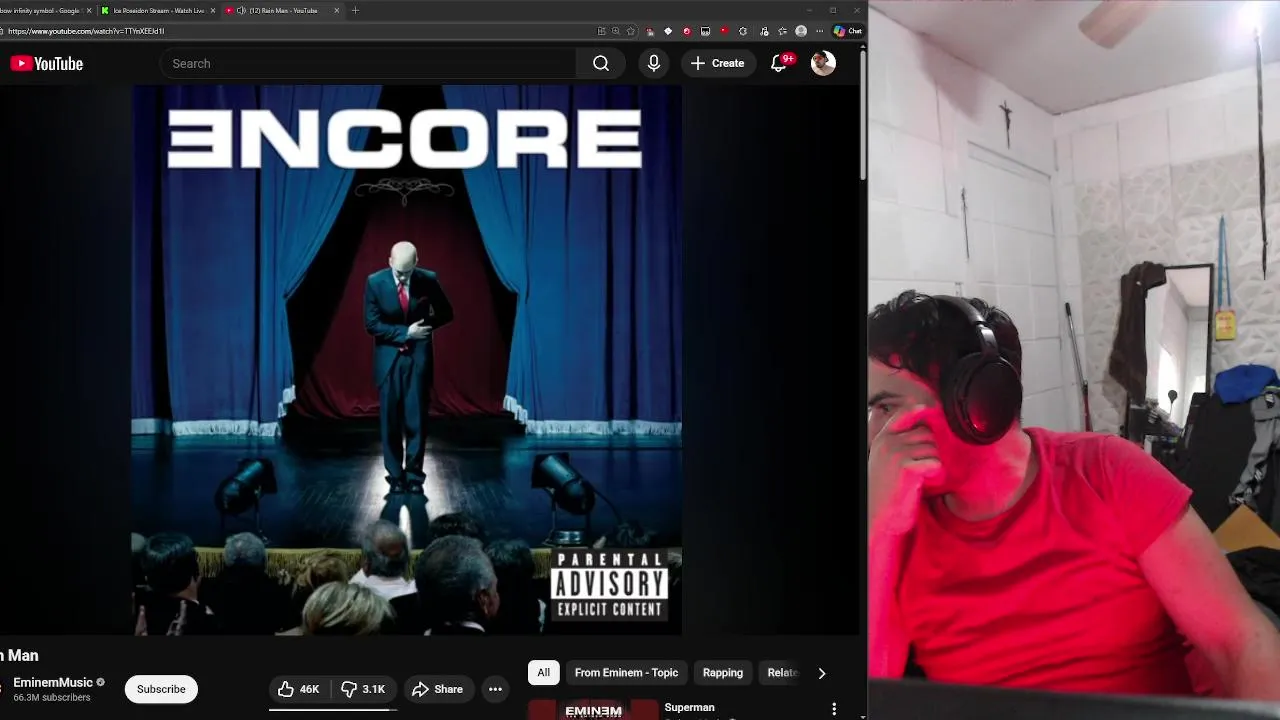Add this page to favorites star
Screen dimensions: 1280x720
[631, 31]
